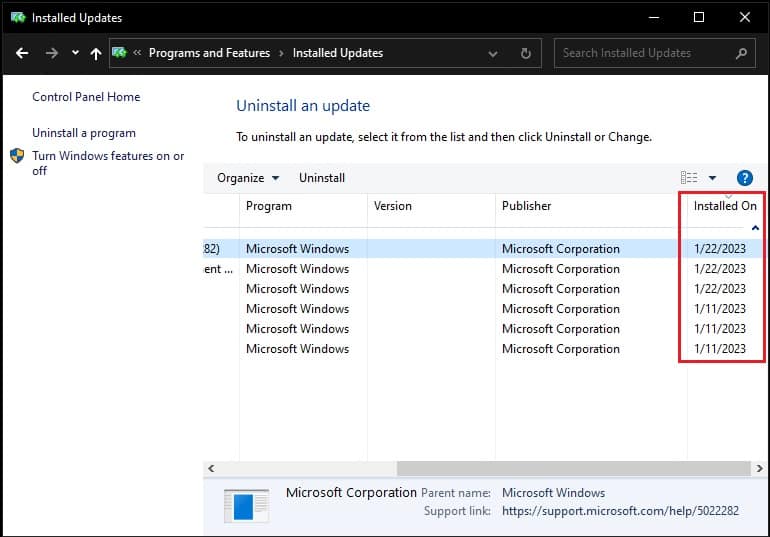770x537 pixels.
Task: Click the horizontal scrollbar right arrow
Action: point(759,468)
